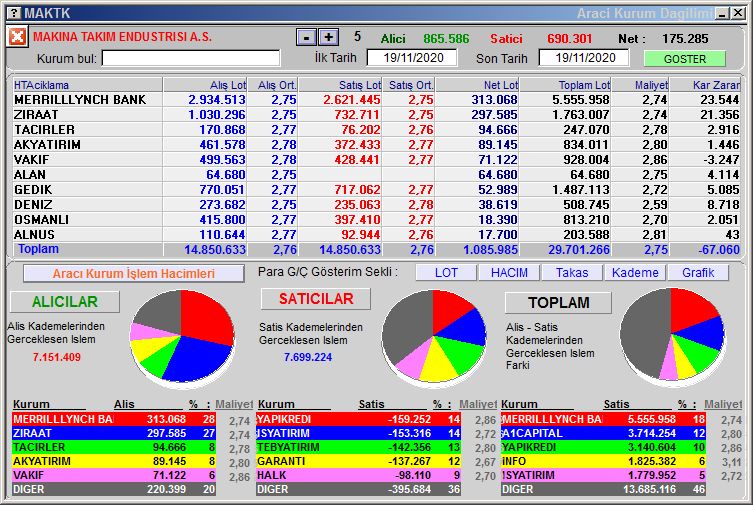Viewport: 753px width, 505px height.
Task: Click the Toplam summary row label
Action: coord(38,249)
